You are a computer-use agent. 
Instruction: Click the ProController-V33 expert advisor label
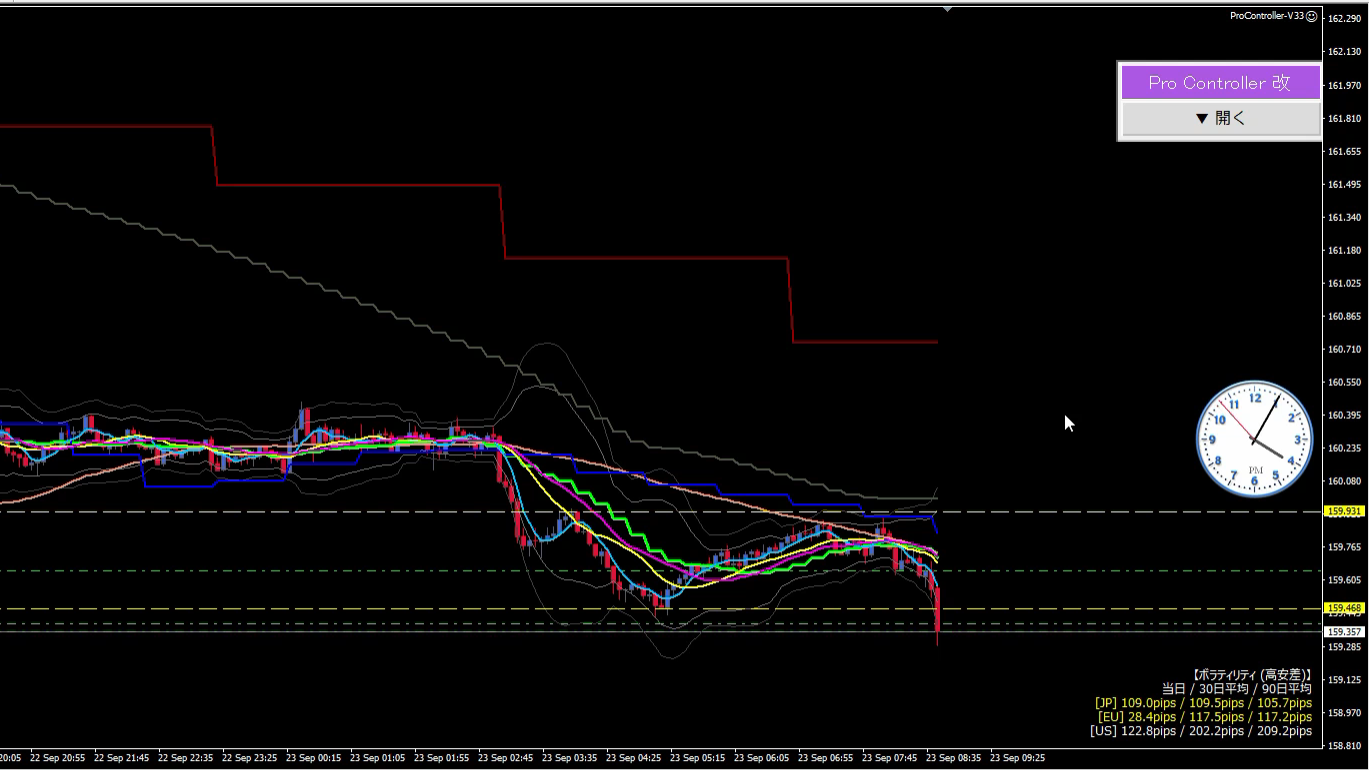[1267, 16]
